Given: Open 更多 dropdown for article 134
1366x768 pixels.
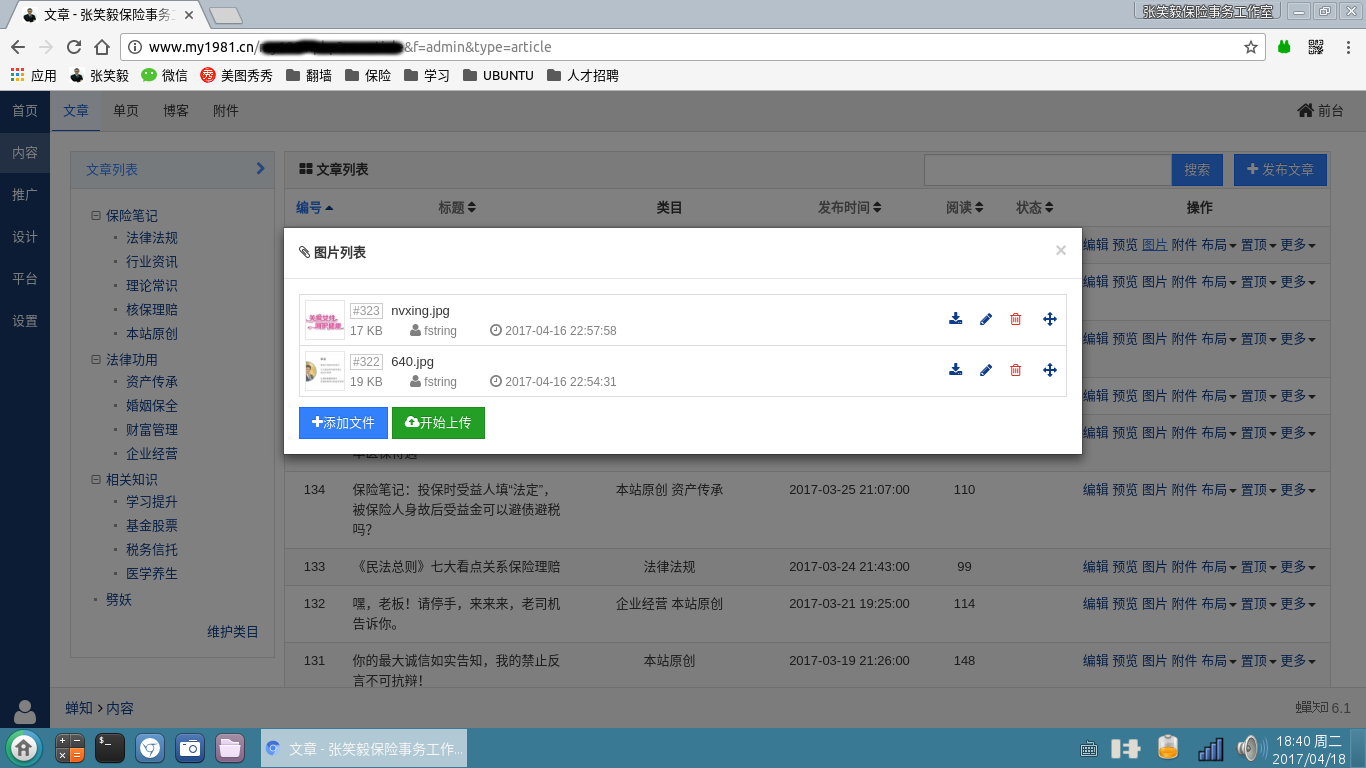Looking at the screenshot, I should click(1297, 490).
